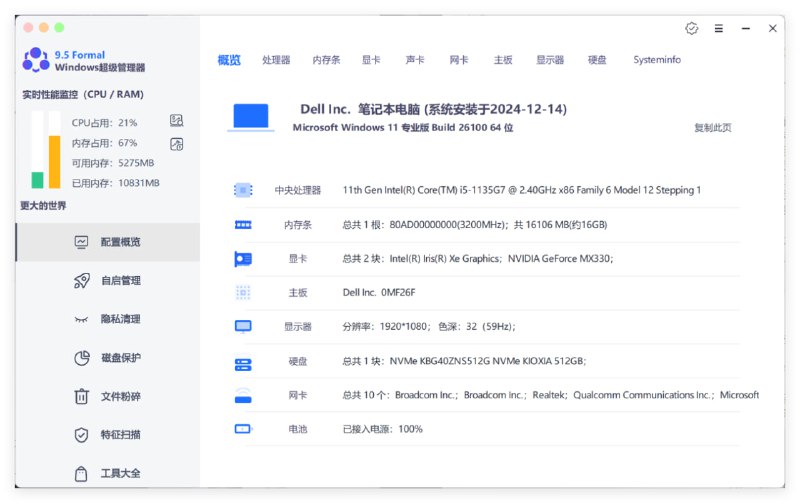Open the hamburger menu in title bar
The image size is (800, 503).
[719, 29]
